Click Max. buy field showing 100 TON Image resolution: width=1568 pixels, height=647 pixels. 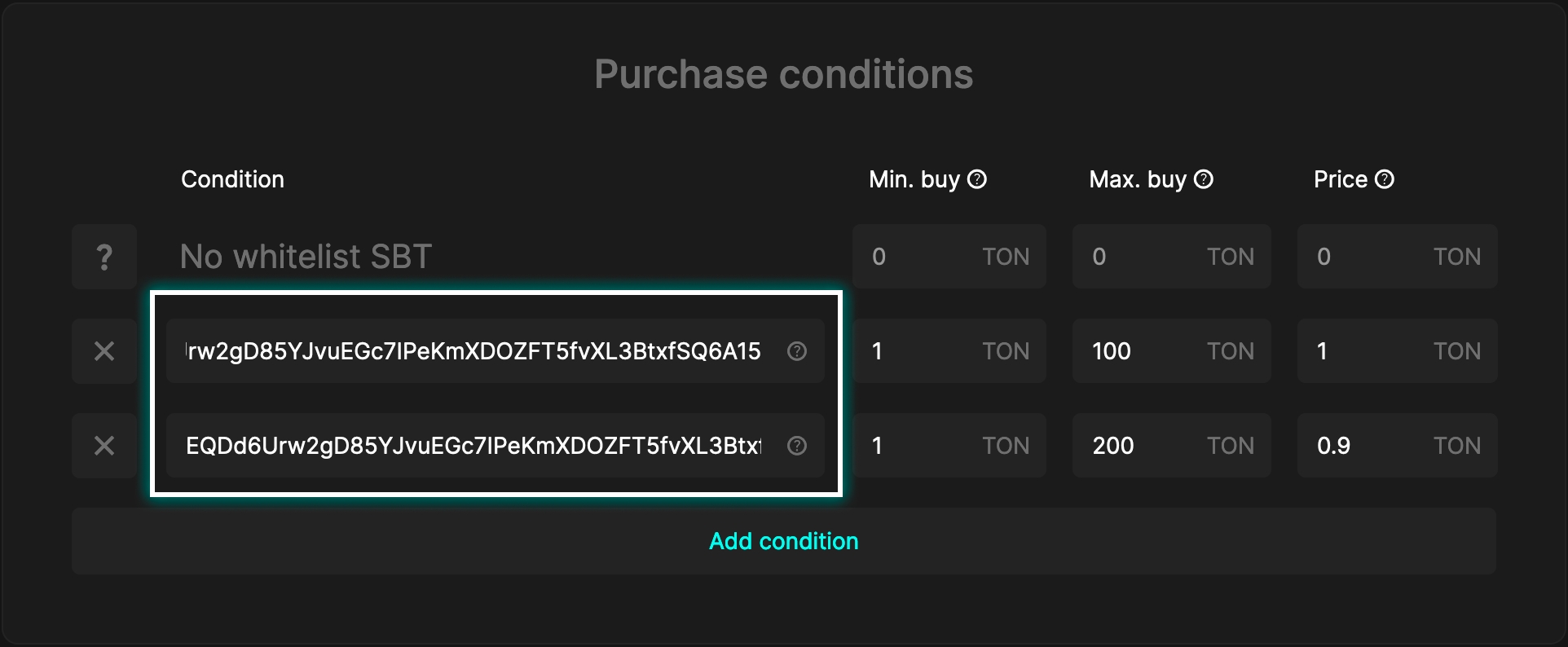(1141, 351)
